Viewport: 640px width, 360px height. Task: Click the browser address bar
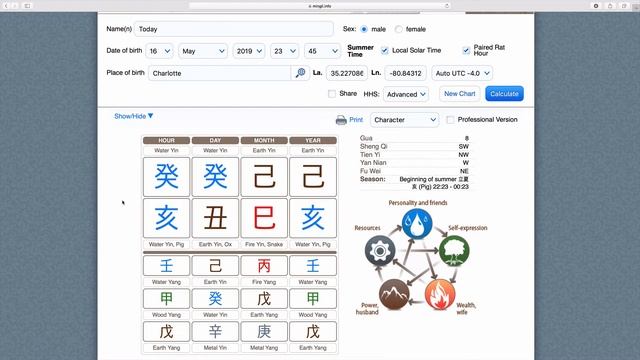(320, 6)
